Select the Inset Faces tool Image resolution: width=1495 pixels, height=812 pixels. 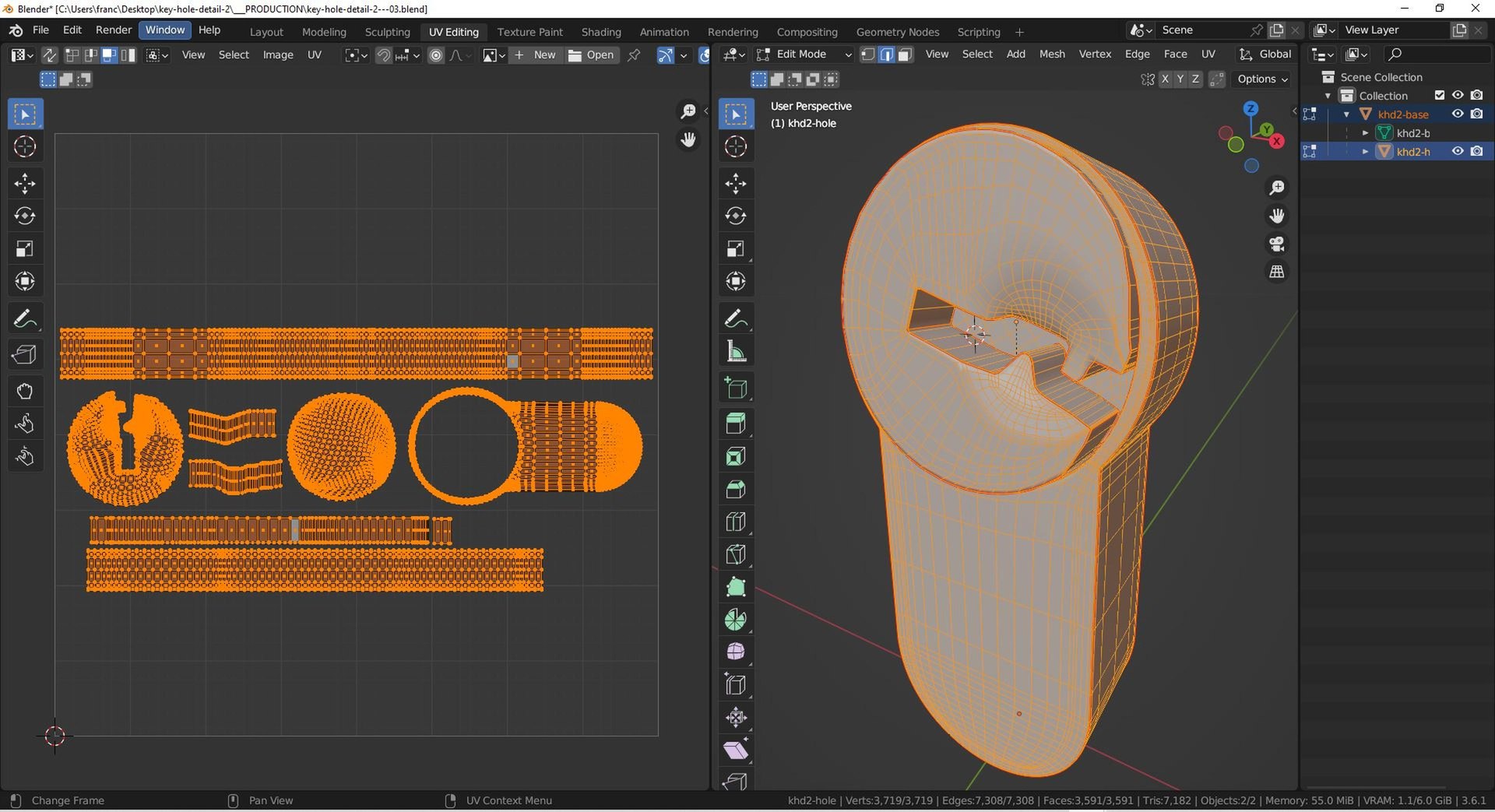(x=736, y=456)
